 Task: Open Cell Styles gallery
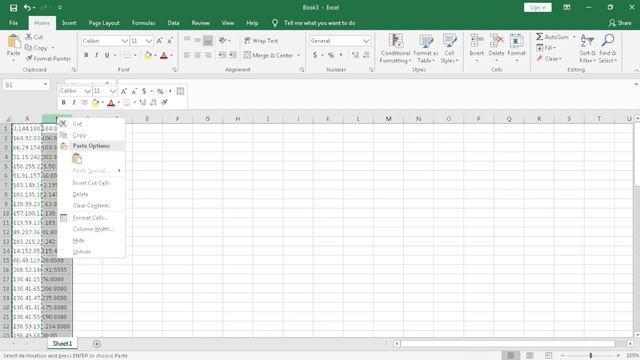pos(449,49)
